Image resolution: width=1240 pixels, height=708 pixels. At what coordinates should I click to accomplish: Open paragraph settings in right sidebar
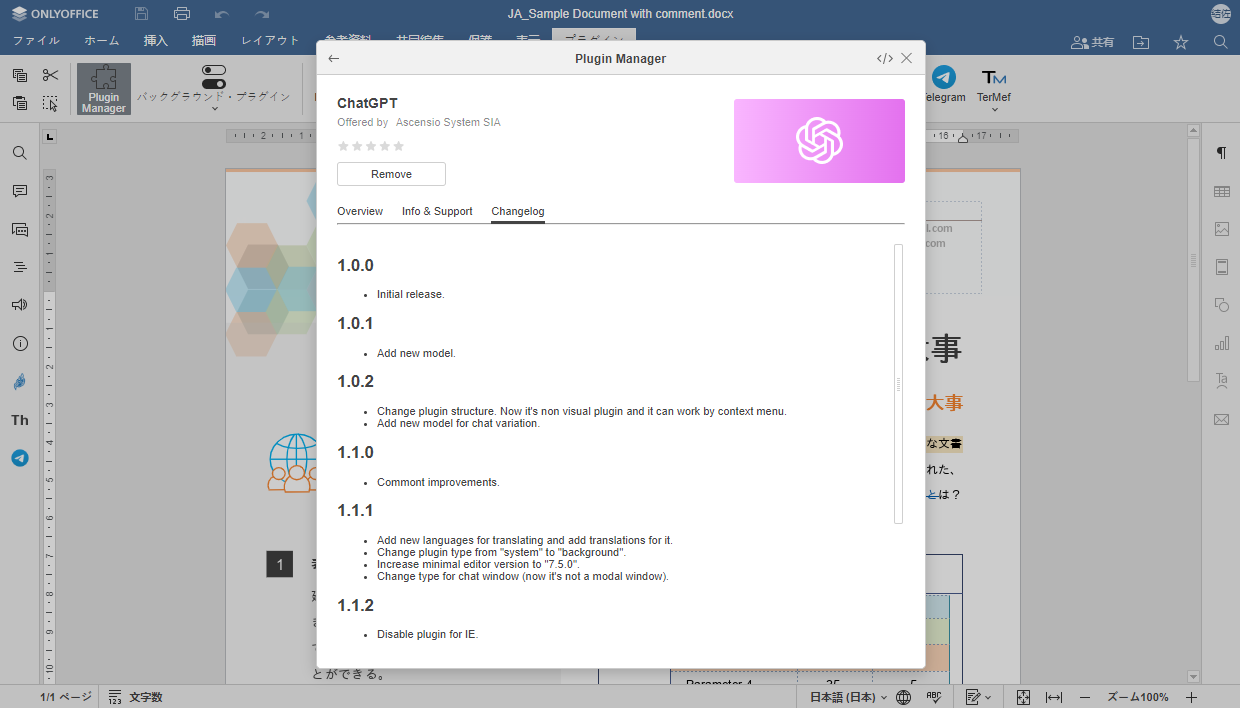[x=1221, y=153]
